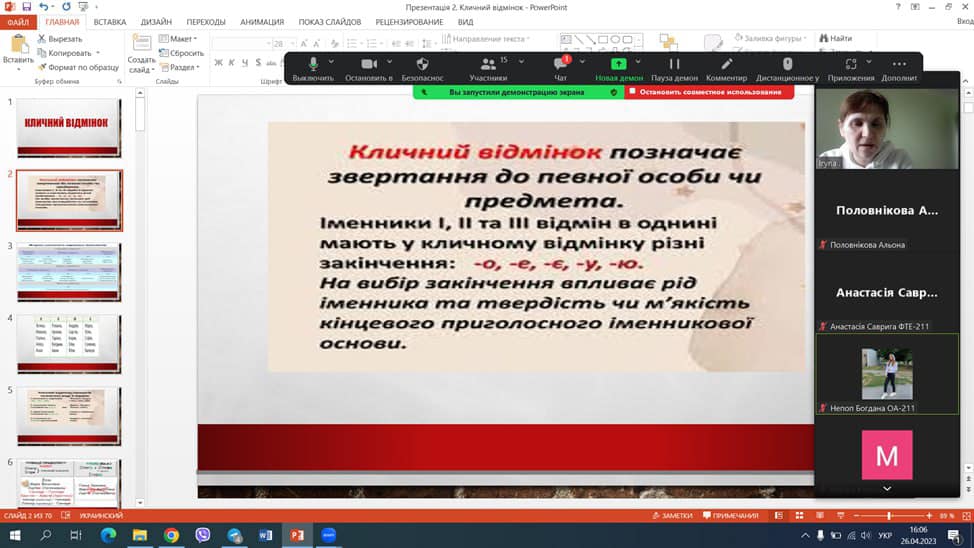The width and height of the screenshot is (974, 548).
Task: Pause the screen share
Action: click(x=674, y=65)
